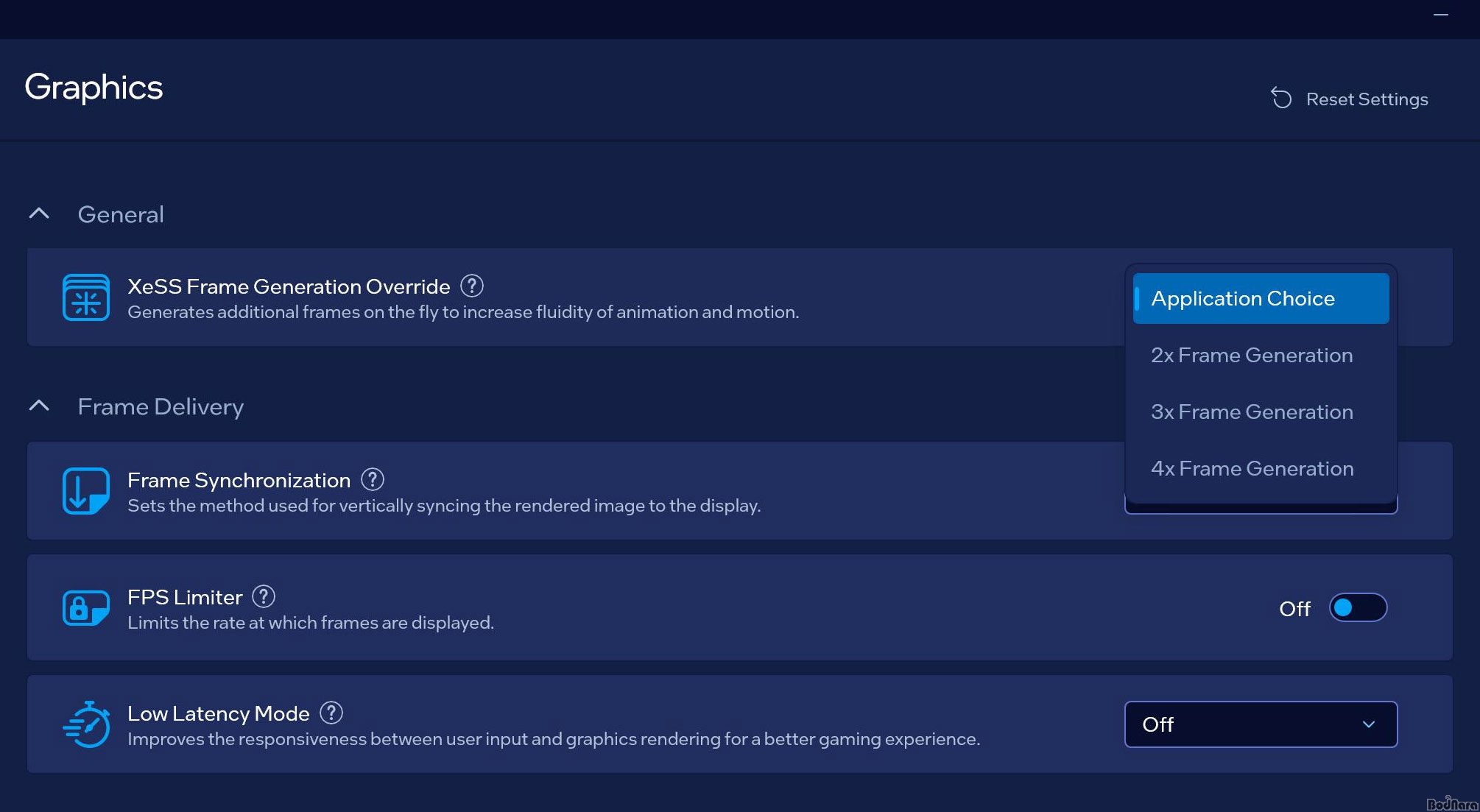Open the Low Latency Mode dropdown
1480x812 pixels.
tap(1260, 724)
